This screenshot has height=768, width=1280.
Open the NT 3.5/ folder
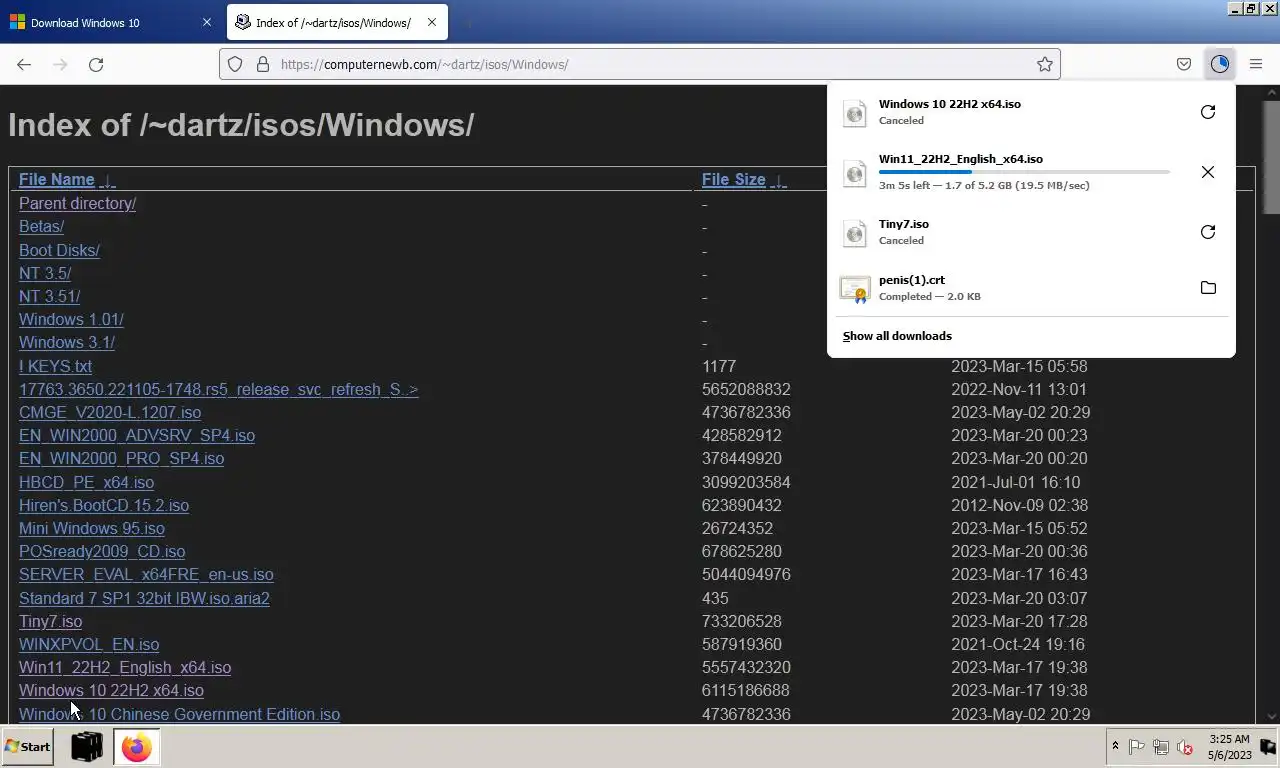tap(45, 273)
